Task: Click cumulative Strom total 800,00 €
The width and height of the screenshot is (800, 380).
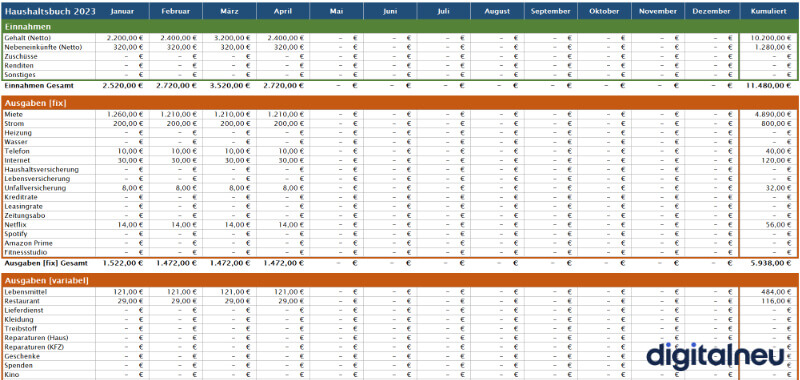Action: click(777, 123)
